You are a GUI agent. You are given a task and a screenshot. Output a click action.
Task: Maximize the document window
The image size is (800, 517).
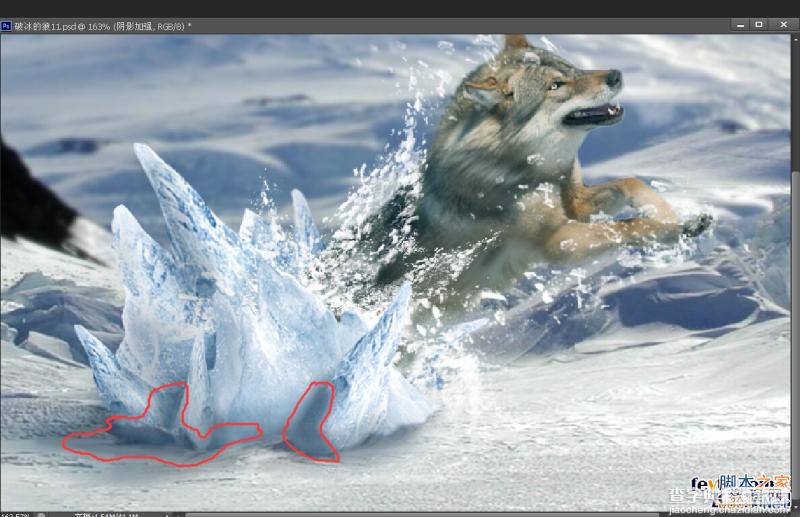[759, 24]
